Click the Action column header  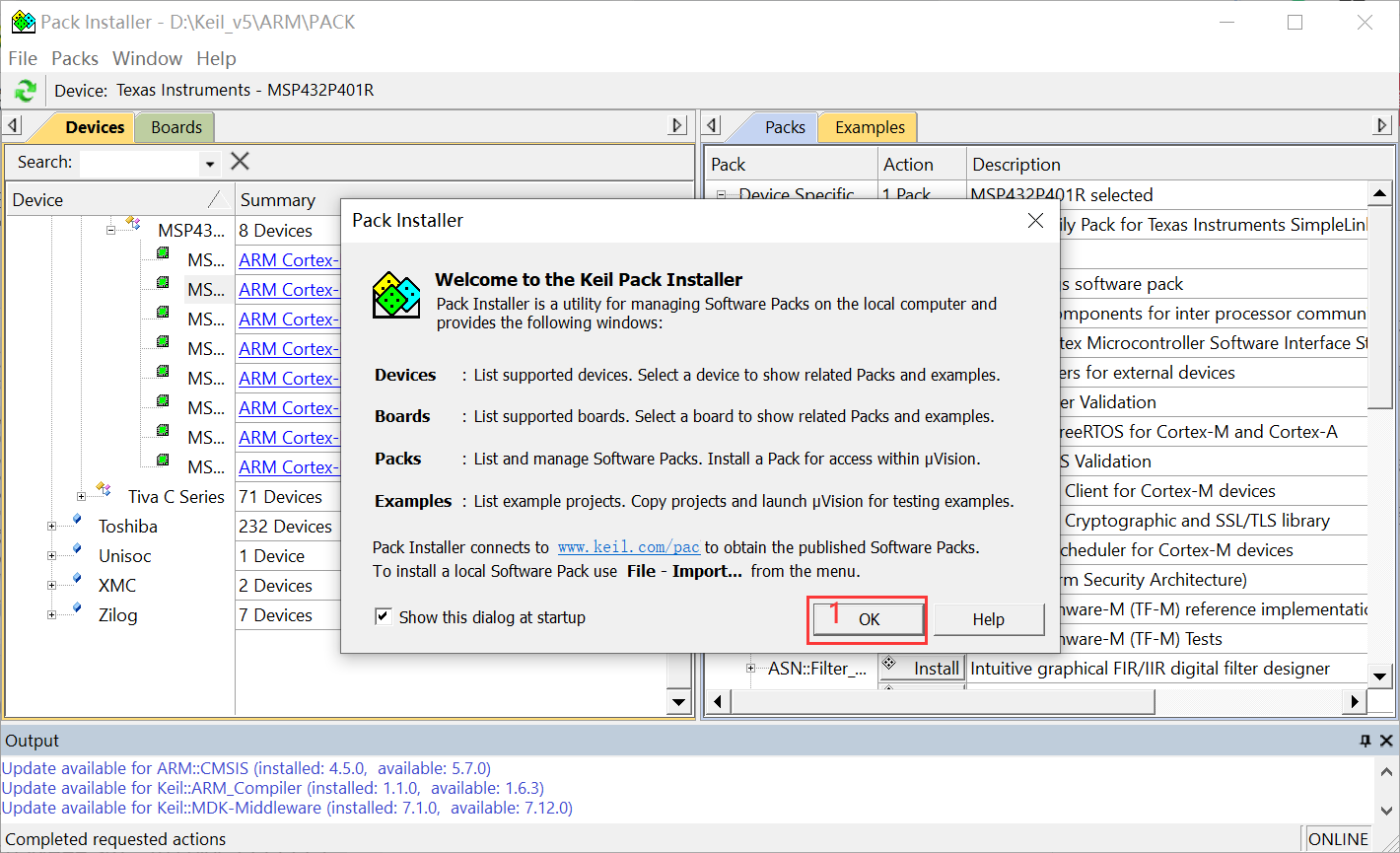921,165
